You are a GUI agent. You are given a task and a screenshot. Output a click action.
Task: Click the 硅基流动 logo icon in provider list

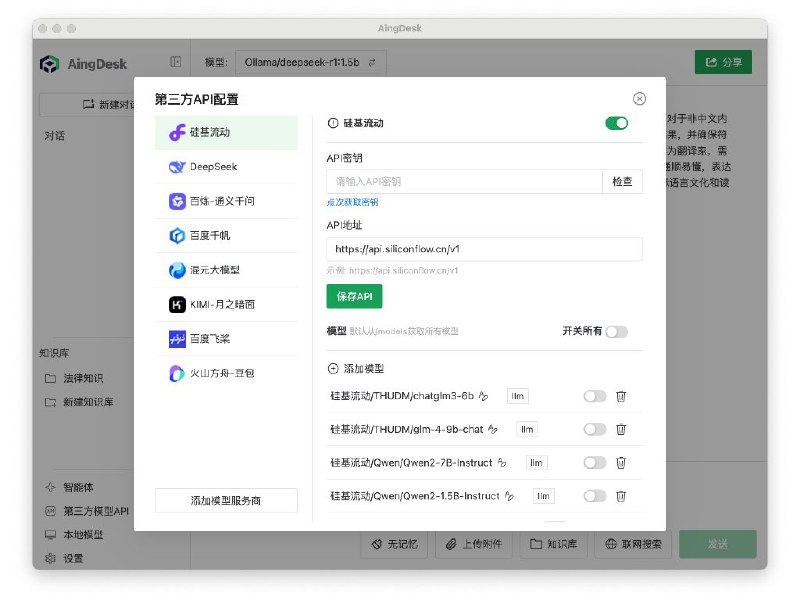pyautogui.click(x=177, y=132)
